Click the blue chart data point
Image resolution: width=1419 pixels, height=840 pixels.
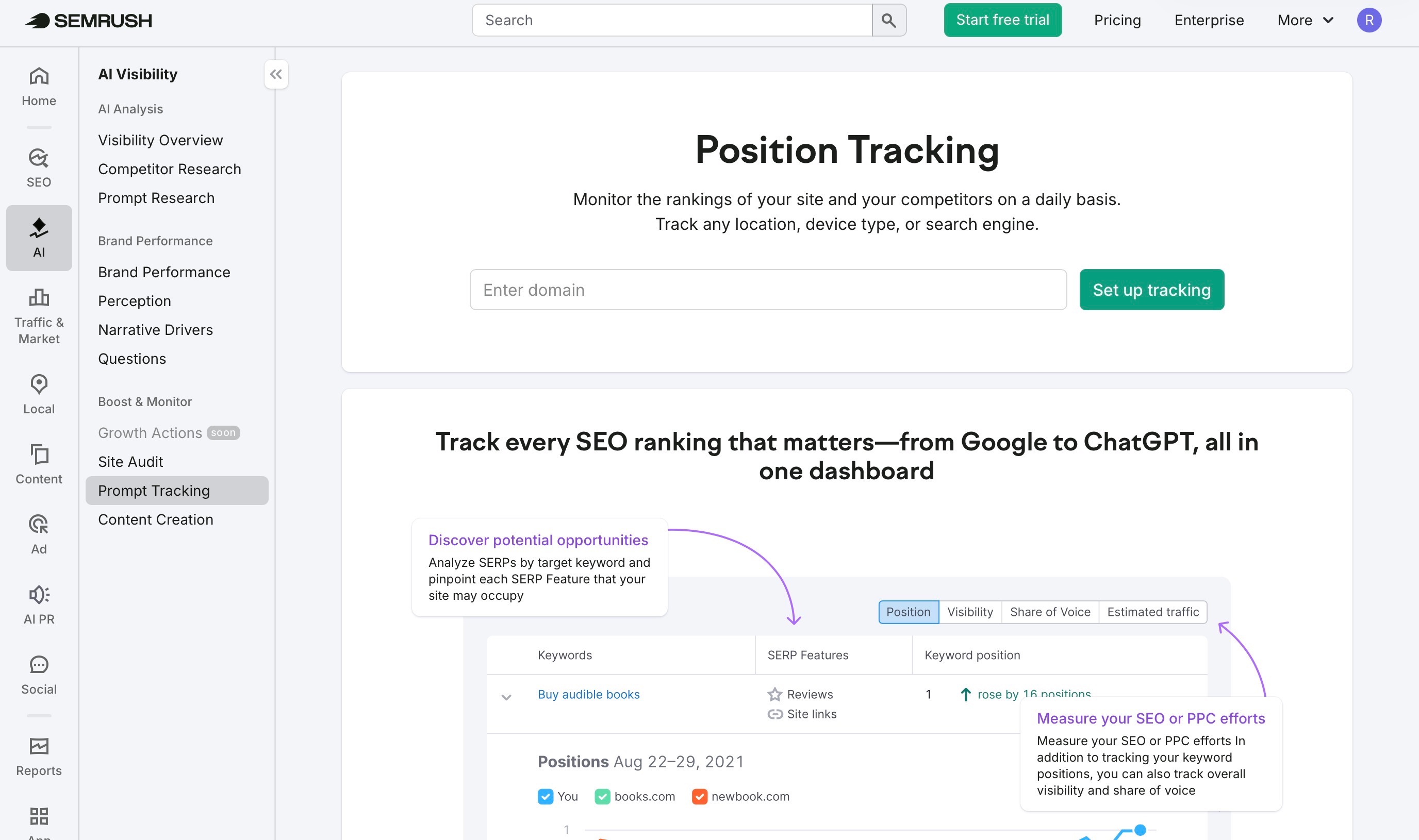point(1140,830)
